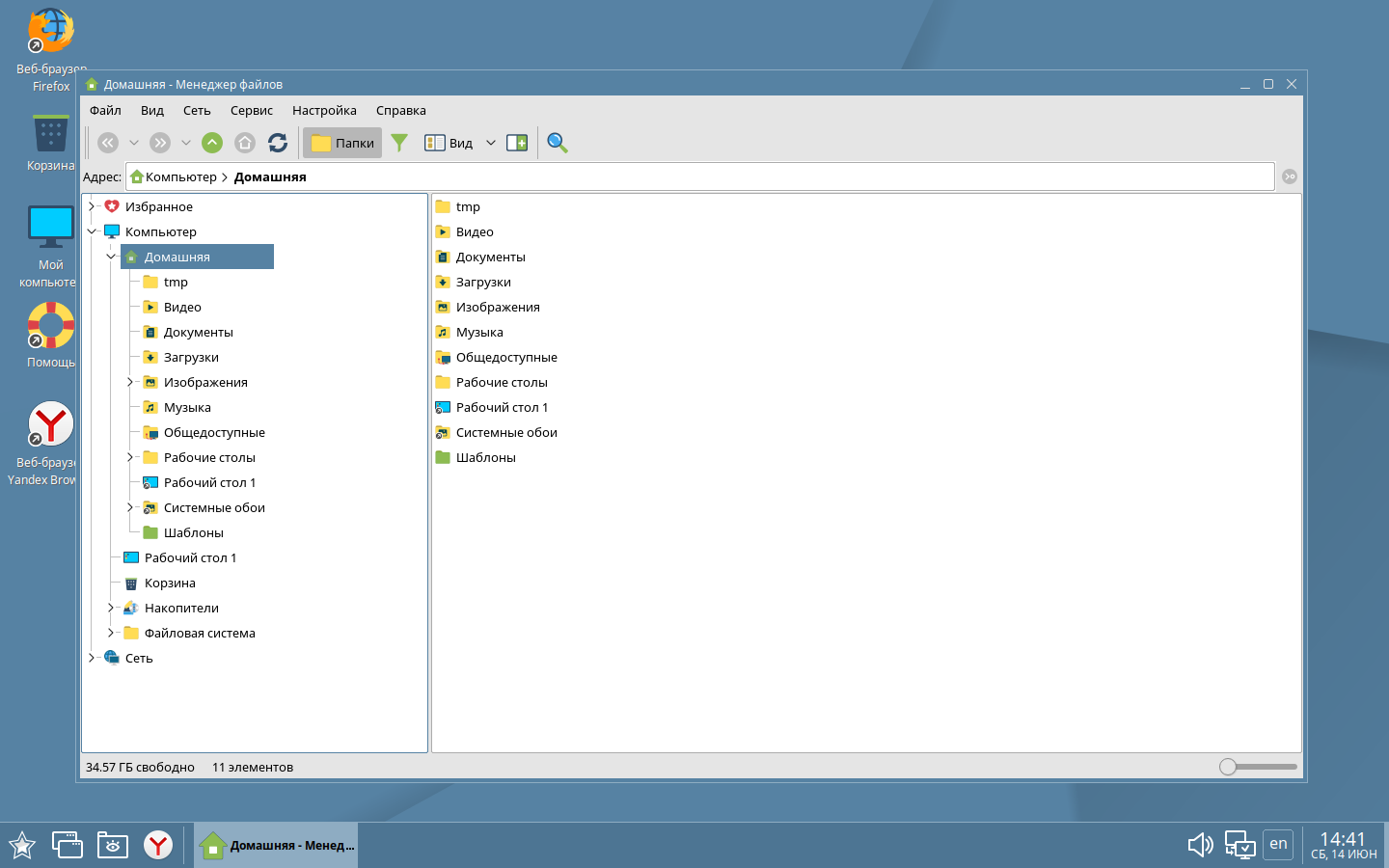Open the star start menu in the taskbar
The width and height of the screenshot is (1389, 868).
22,846
